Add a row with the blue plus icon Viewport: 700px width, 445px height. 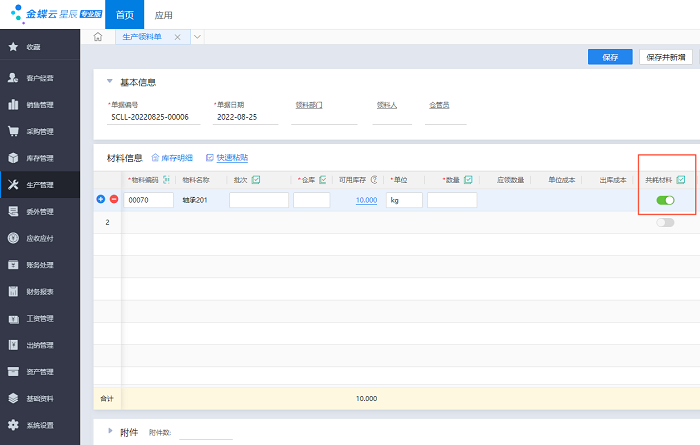[101, 200]
